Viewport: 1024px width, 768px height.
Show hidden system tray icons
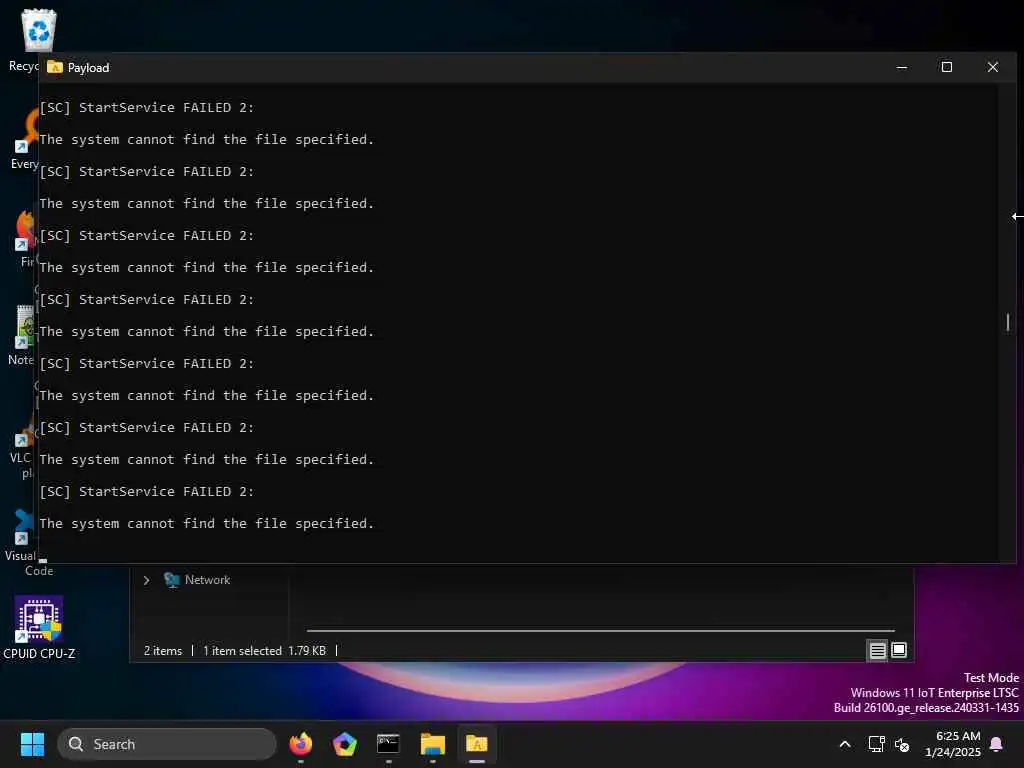click(x=844, y=744)
